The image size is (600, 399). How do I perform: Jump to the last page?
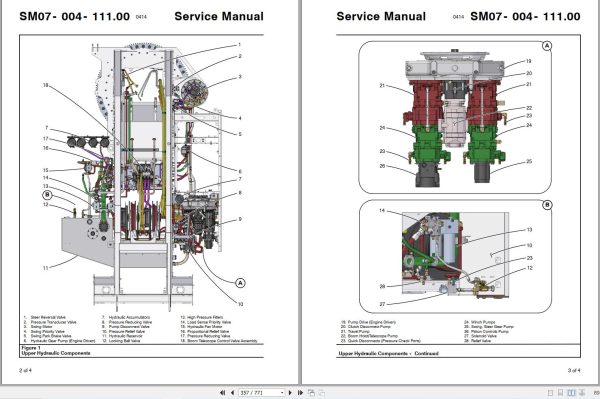(x=300, y=392)
